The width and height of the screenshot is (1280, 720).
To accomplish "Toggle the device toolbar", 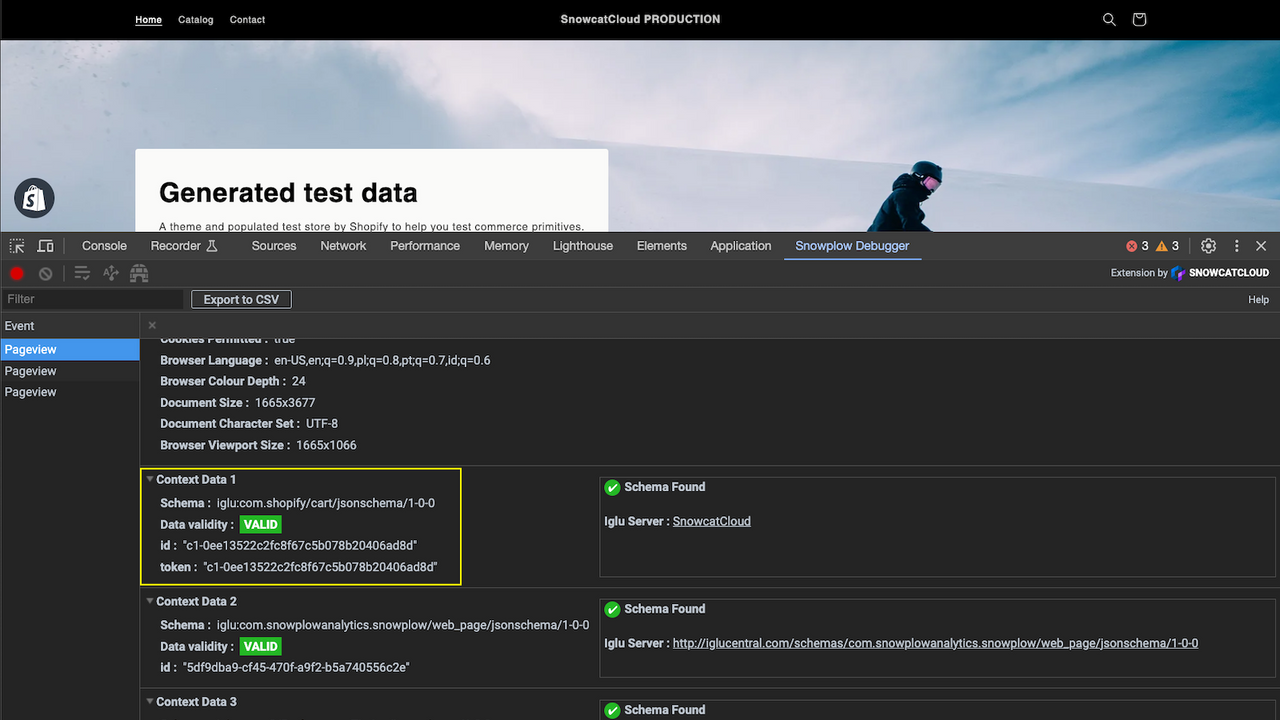I will 45,245.
